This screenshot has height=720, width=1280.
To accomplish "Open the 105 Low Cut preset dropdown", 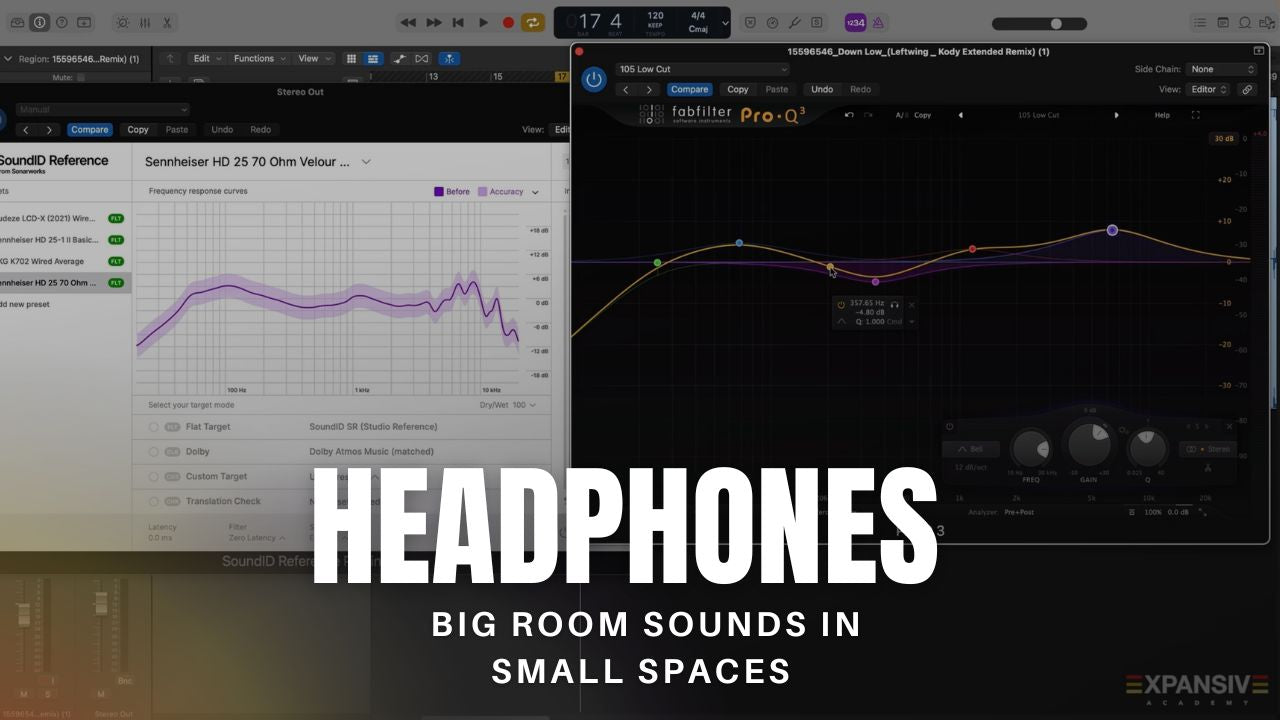I will (702, 69).
